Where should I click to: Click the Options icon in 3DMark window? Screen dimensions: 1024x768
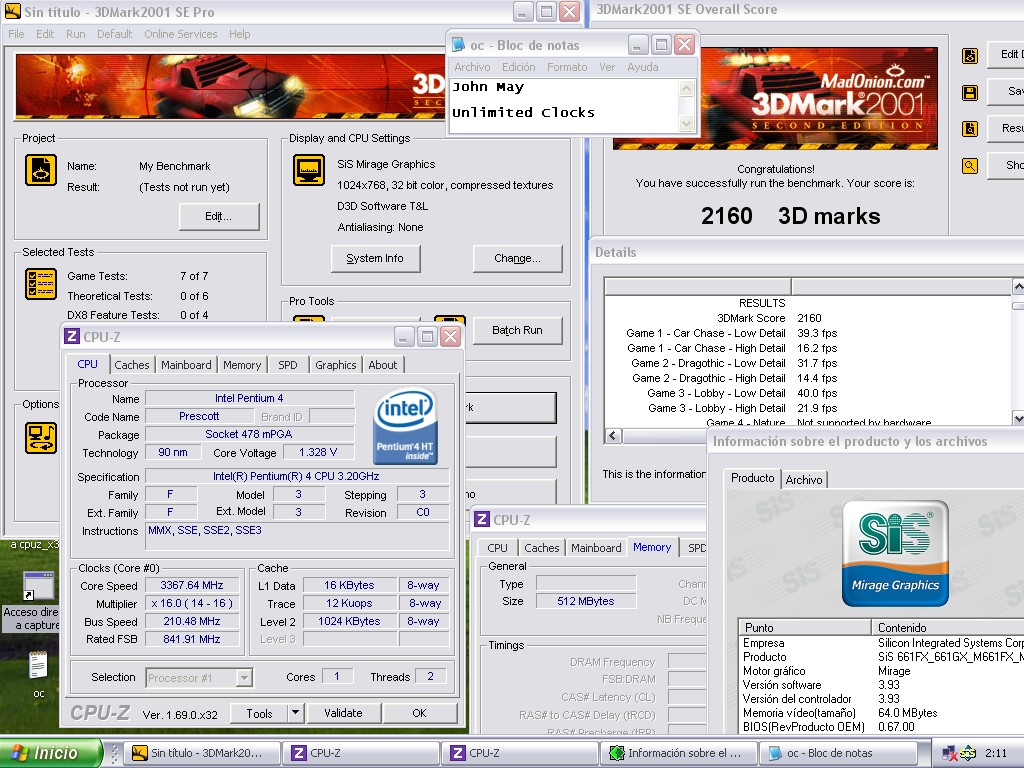(40, 438)
